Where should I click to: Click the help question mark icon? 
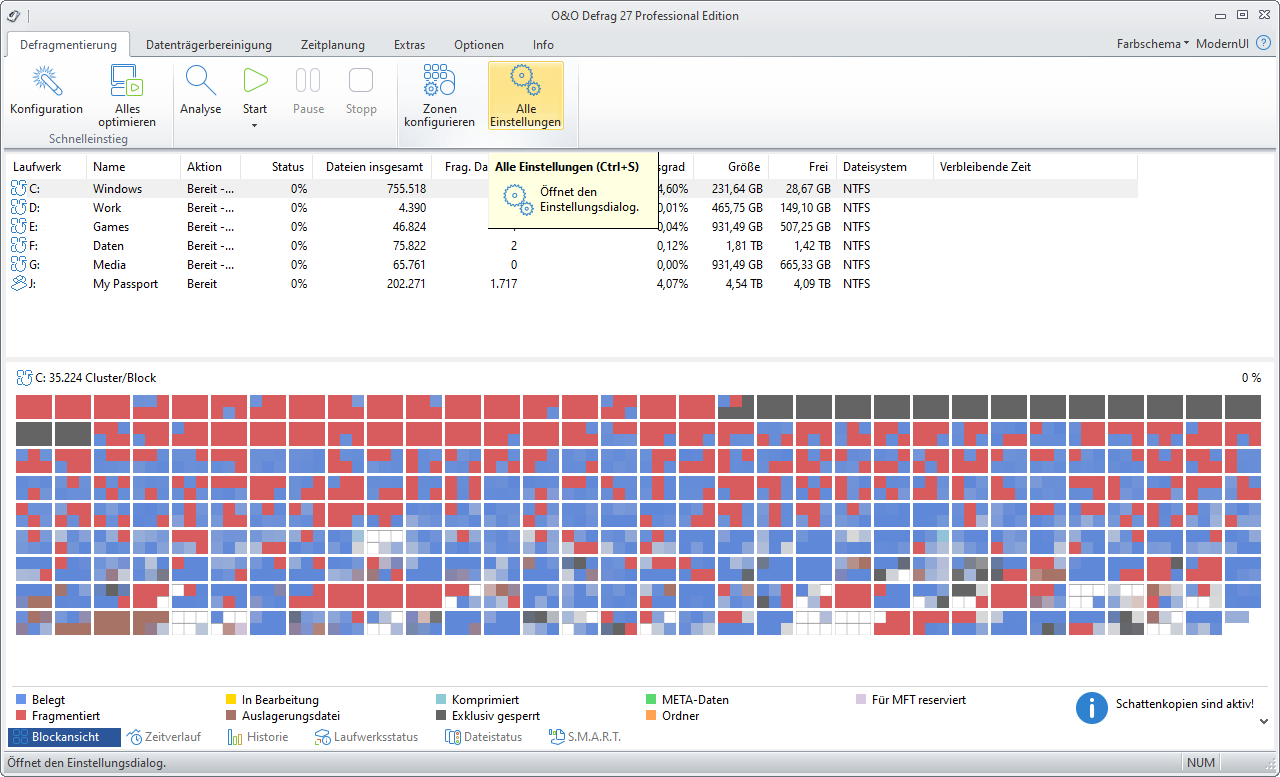tap(1263, 44)
